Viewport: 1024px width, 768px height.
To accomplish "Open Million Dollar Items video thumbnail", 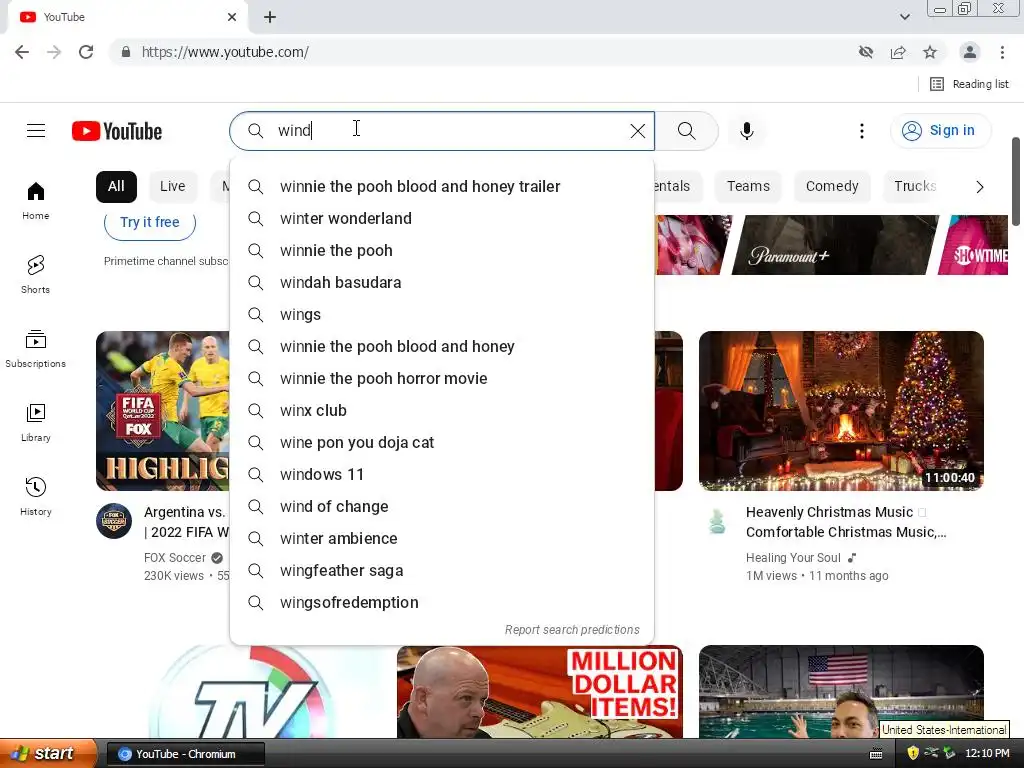I will coord(539,692).
